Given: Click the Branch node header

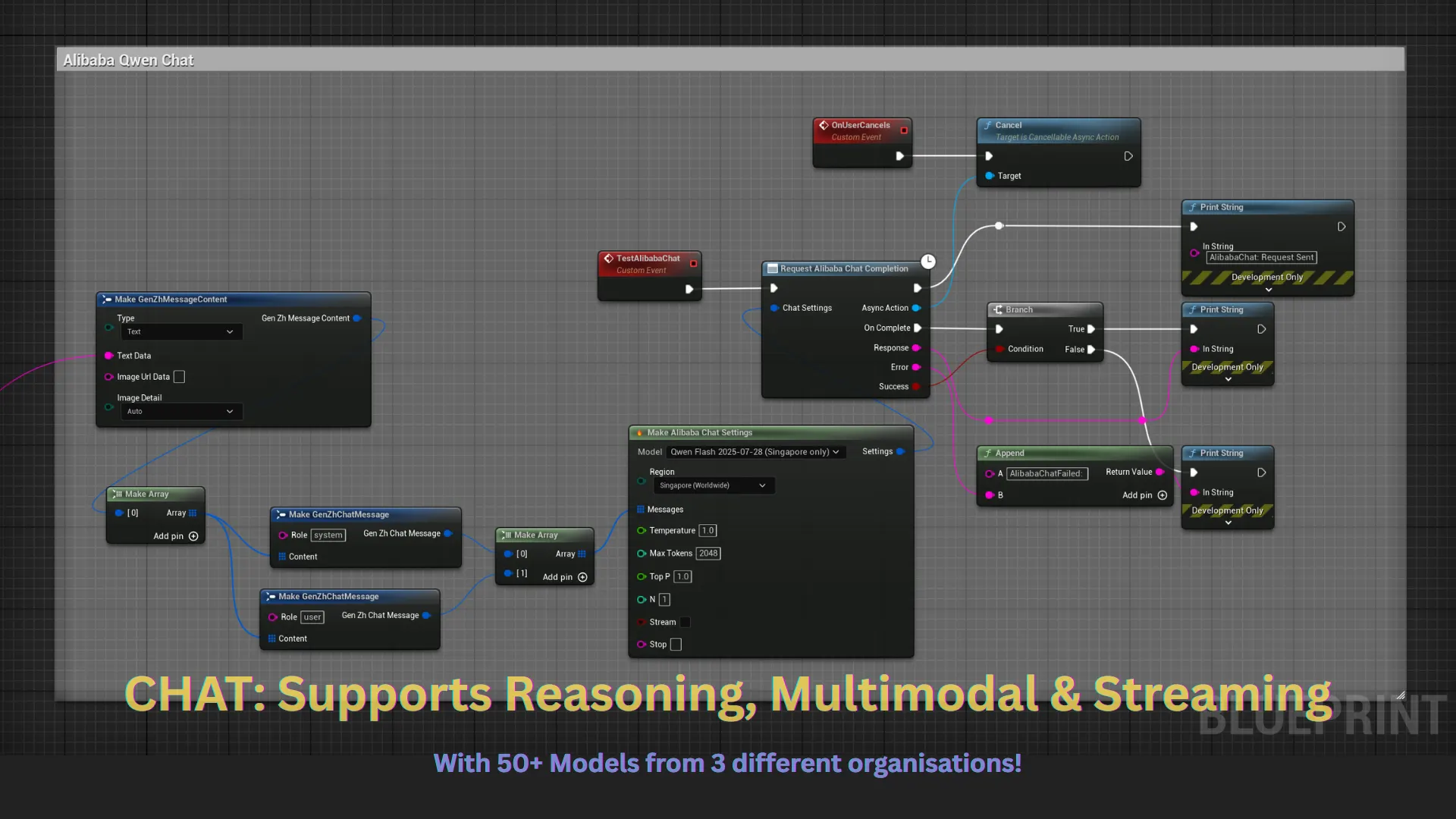Looking at the screenshot, I should 1045,309.
